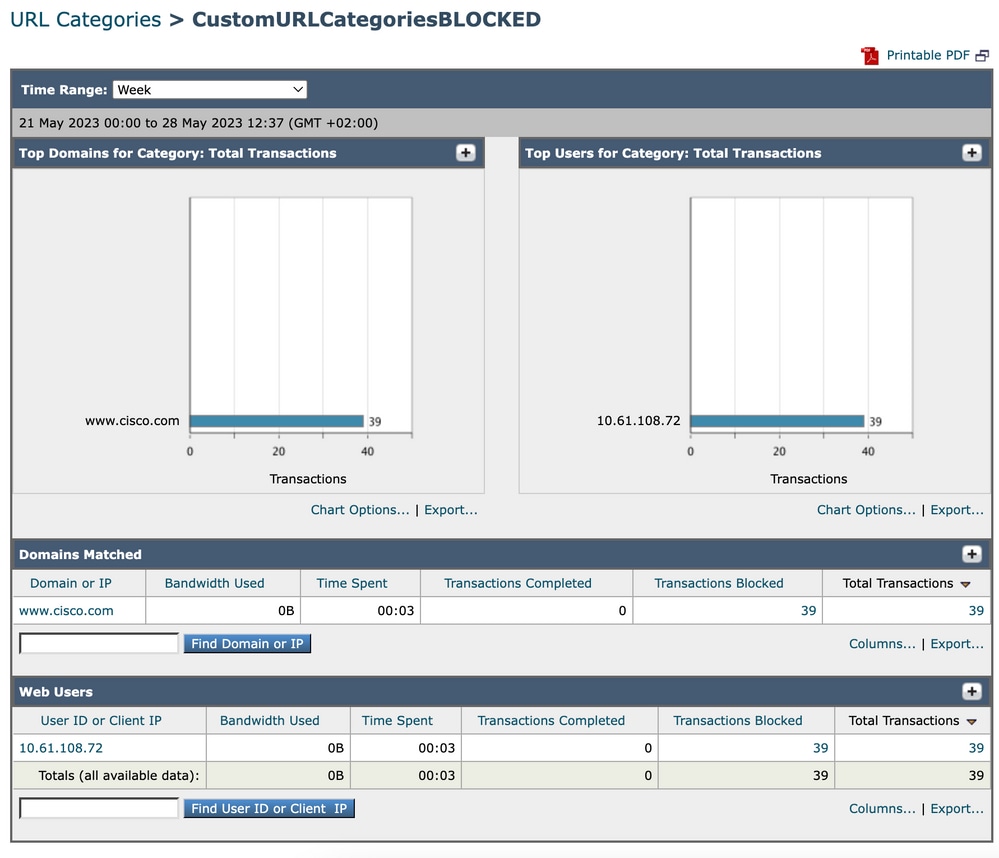
Task: Expand the Domains Matched section
Action: pos(972,554)
